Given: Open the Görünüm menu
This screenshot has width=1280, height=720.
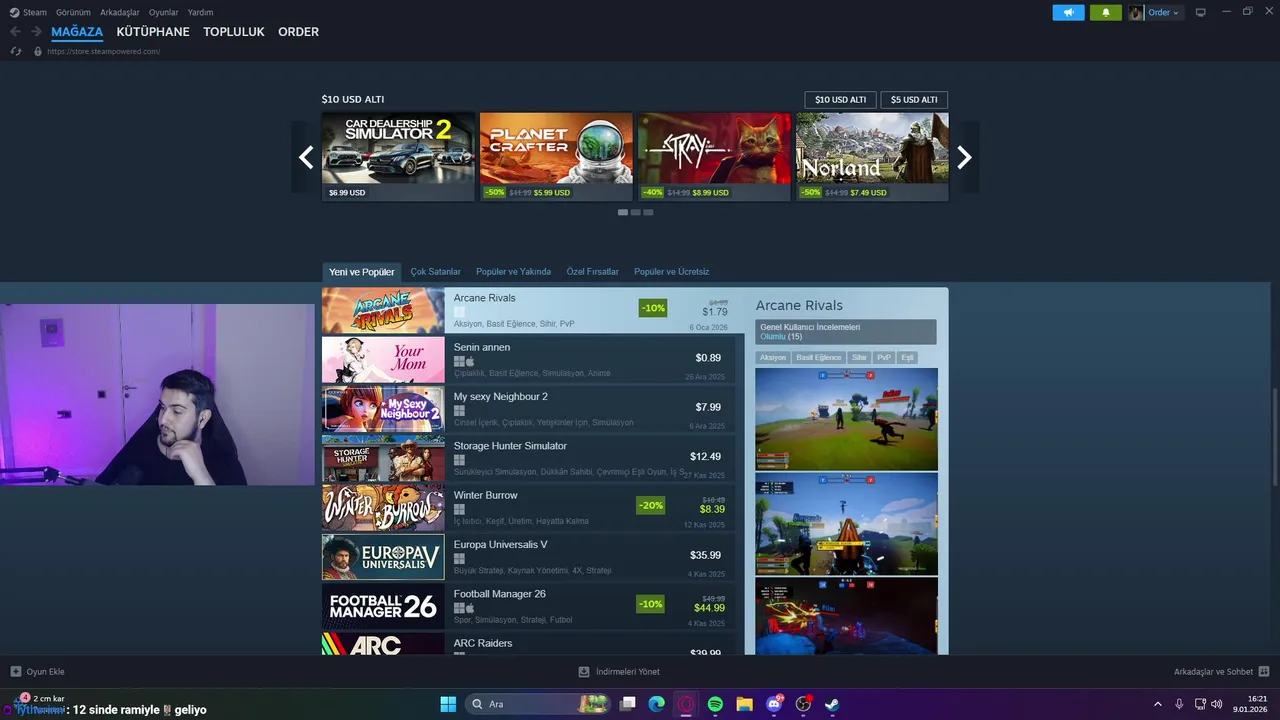Looking at the screenshot, I should [73, 12].
